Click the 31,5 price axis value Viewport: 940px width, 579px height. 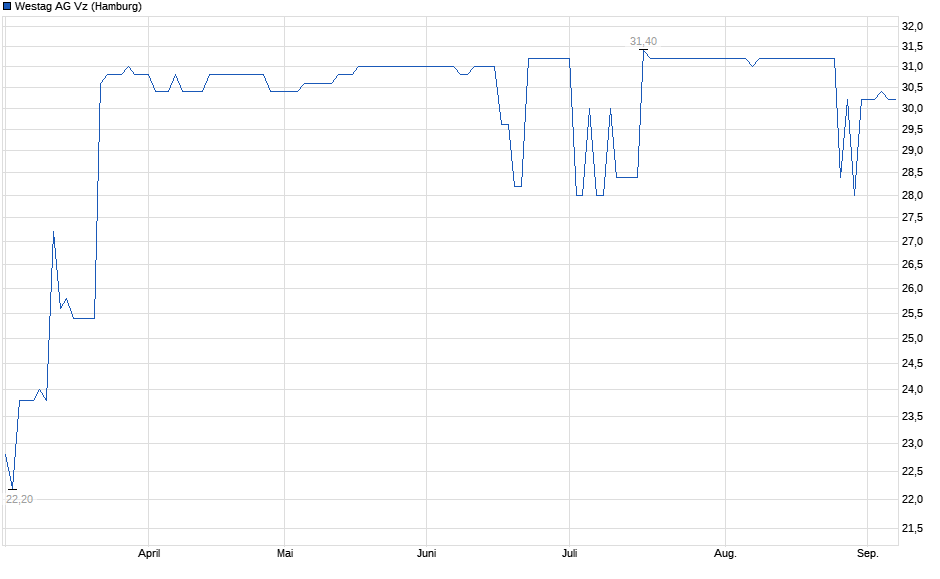912,46
